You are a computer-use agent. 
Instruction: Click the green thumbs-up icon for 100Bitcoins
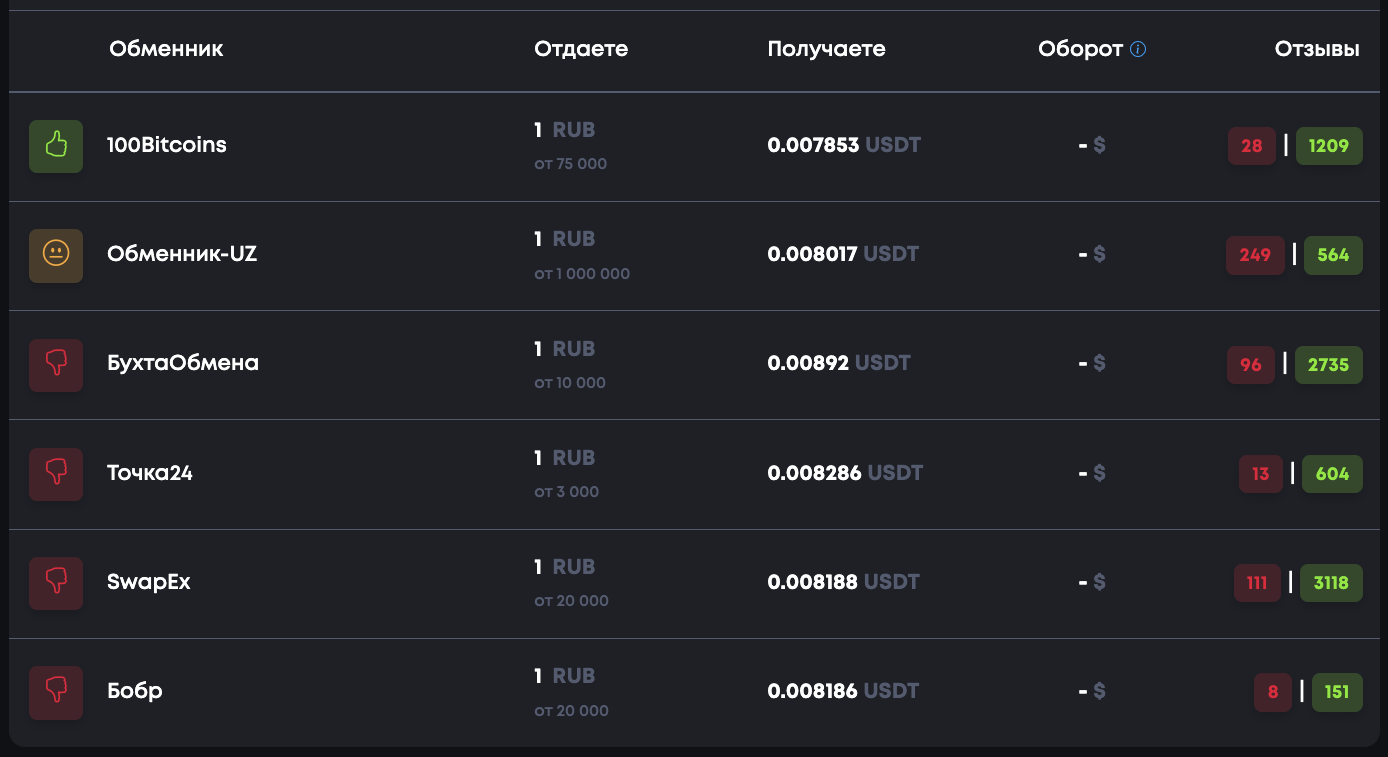click(56, 146)
